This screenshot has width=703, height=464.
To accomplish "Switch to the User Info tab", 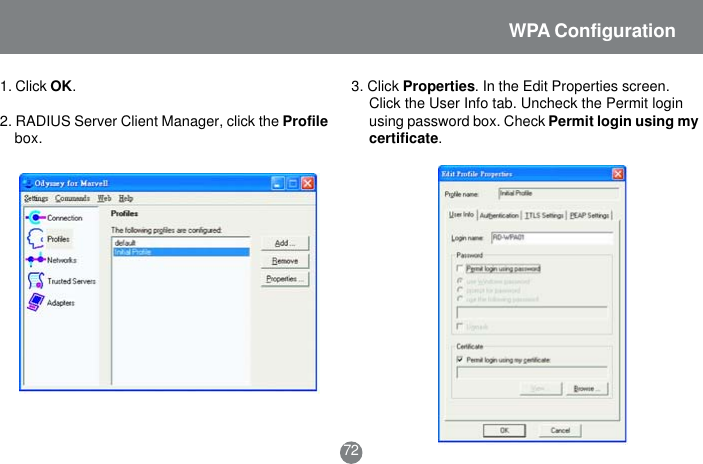I will click(461, 215).
